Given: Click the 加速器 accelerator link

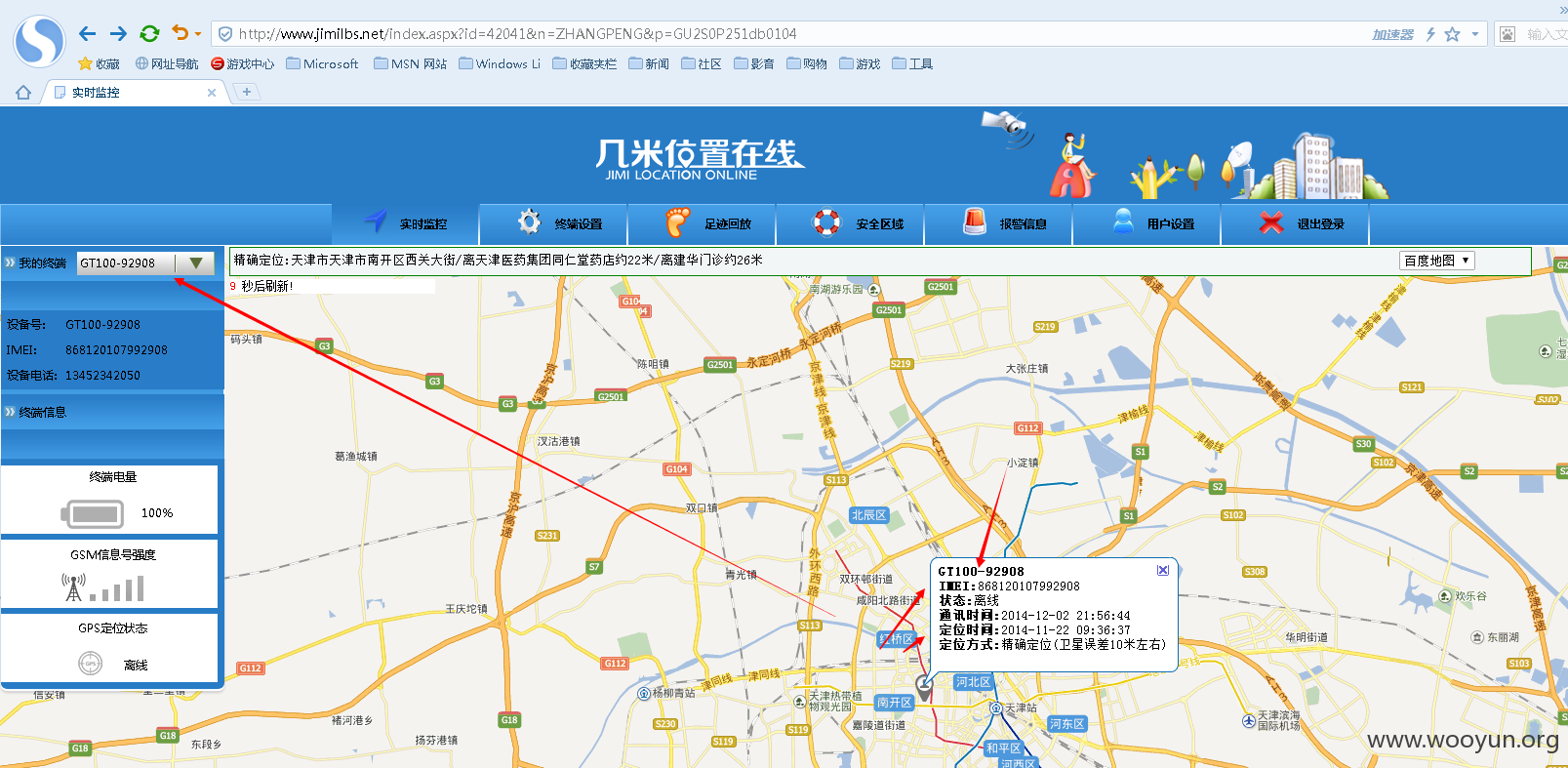Looking at the screenshot, I should click(1392, 34).
